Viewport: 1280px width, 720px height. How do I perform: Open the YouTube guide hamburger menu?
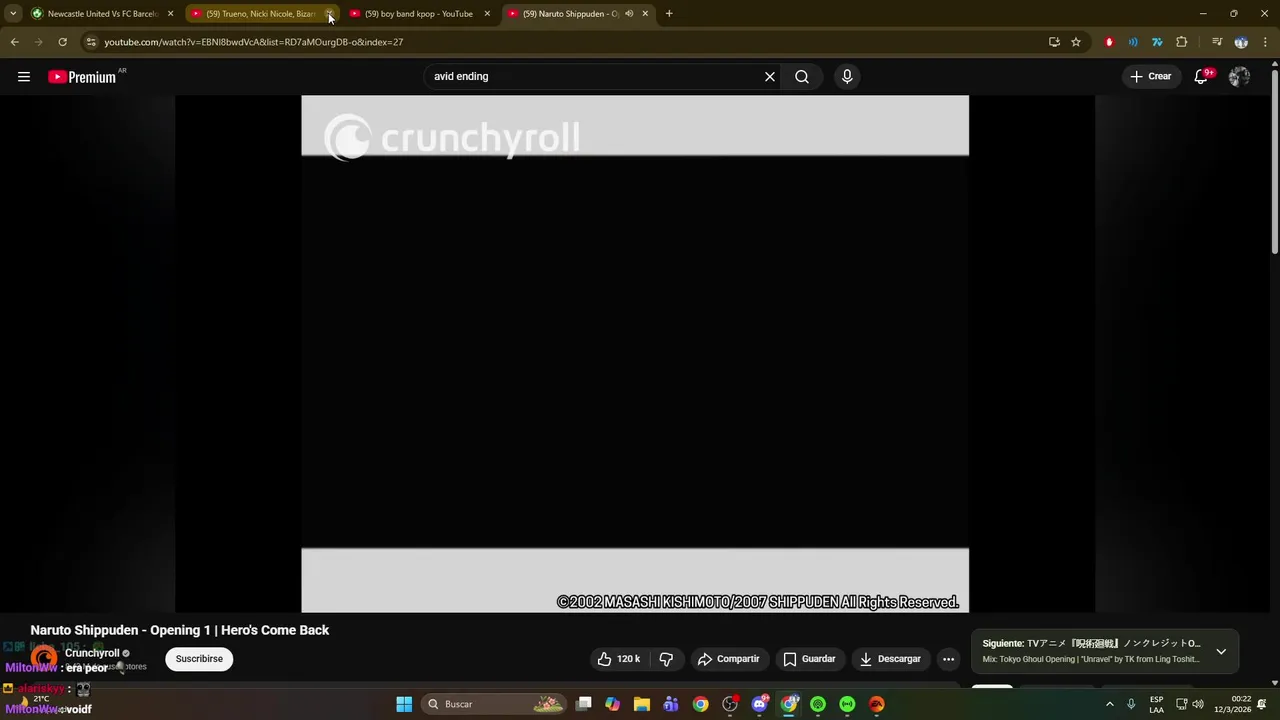click(24, 76)
